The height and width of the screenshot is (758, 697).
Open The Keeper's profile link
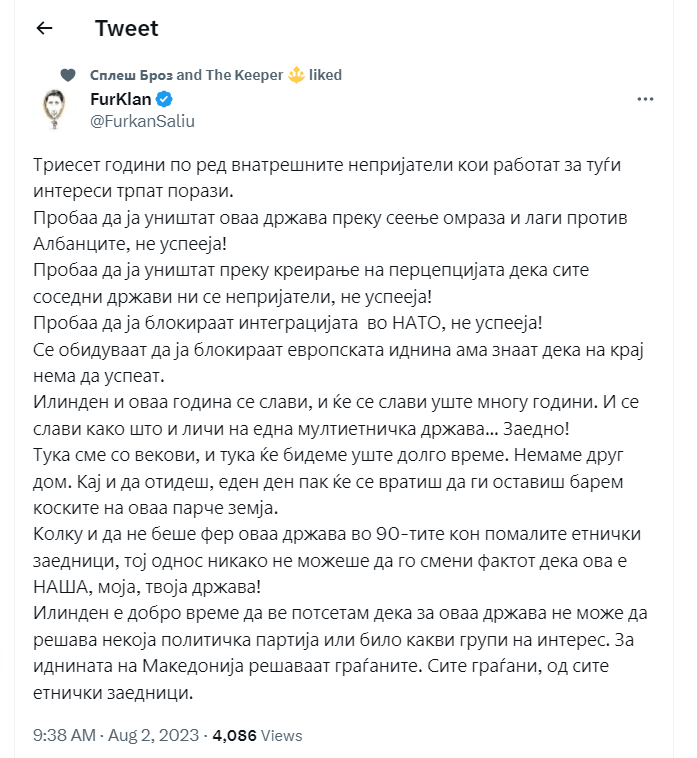[244, 75]
